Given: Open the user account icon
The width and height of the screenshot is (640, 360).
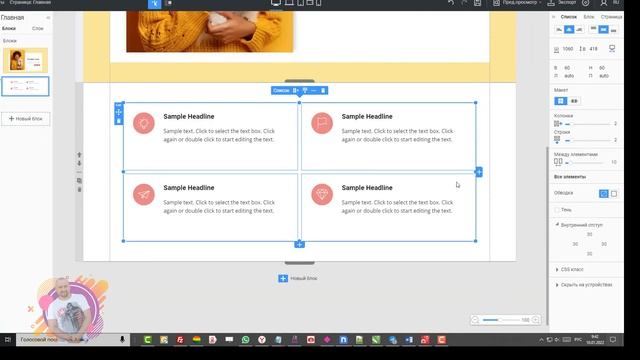Looking at the screenshot, I should [x=604, y=3].
